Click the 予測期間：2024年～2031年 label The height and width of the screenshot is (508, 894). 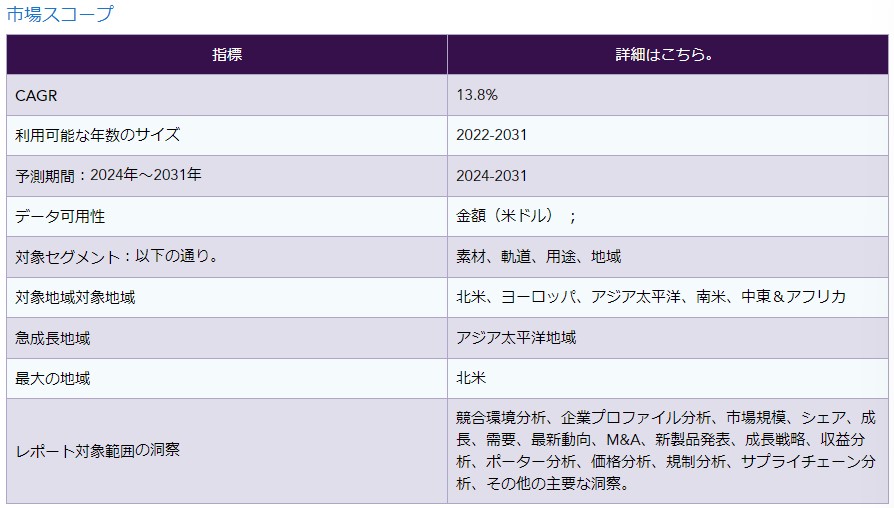pyautogui.click(x=109, y=176)
